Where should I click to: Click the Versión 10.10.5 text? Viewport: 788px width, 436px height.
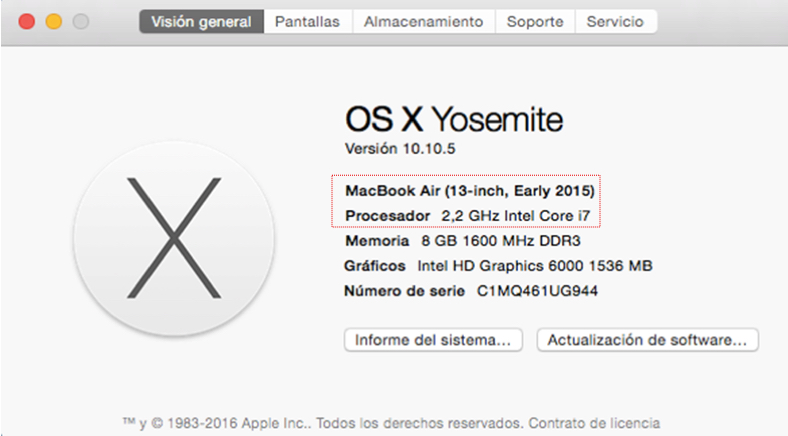pos(400,149)
